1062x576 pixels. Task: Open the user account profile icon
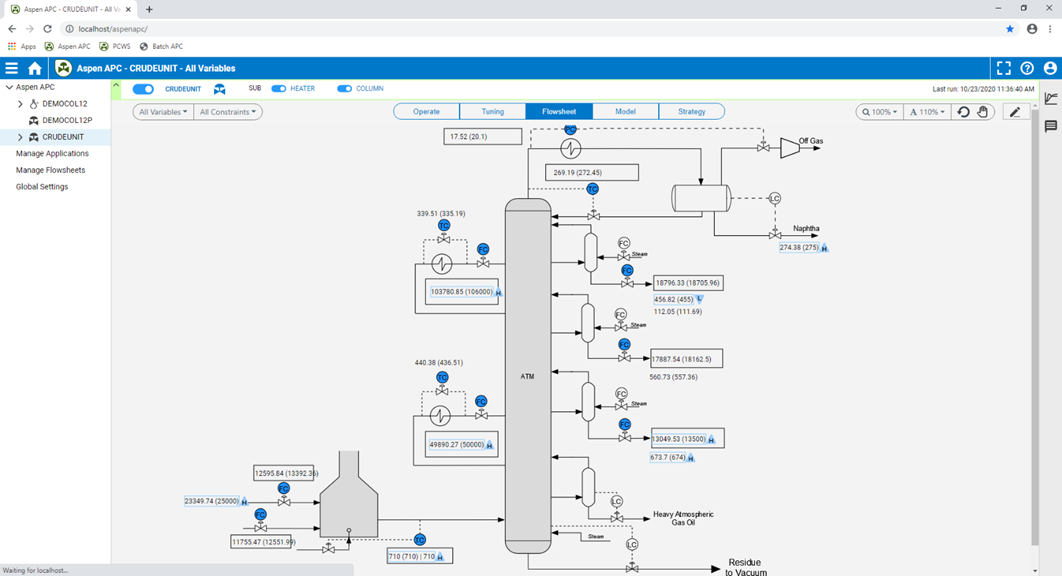pos(1050,68)
